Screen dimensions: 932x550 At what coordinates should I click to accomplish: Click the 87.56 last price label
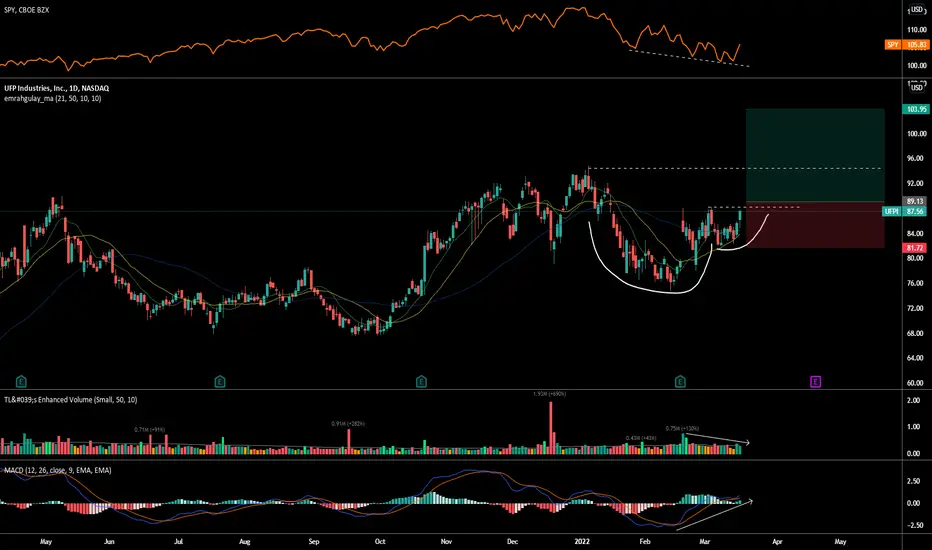tap(915, 212)
